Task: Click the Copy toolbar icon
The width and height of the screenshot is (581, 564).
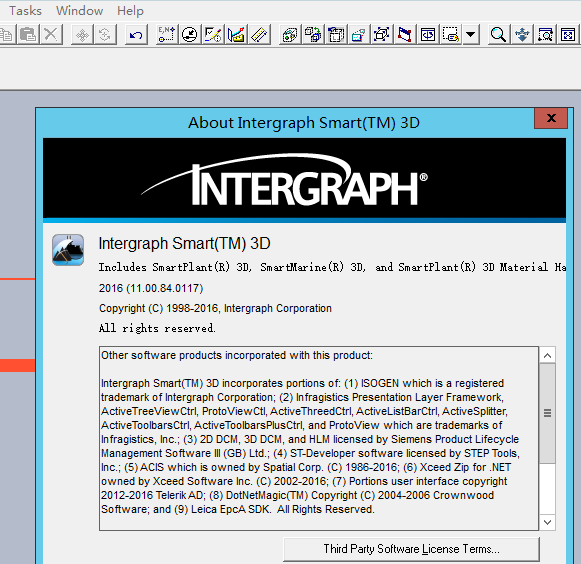Action: click(x=7, y=35)
